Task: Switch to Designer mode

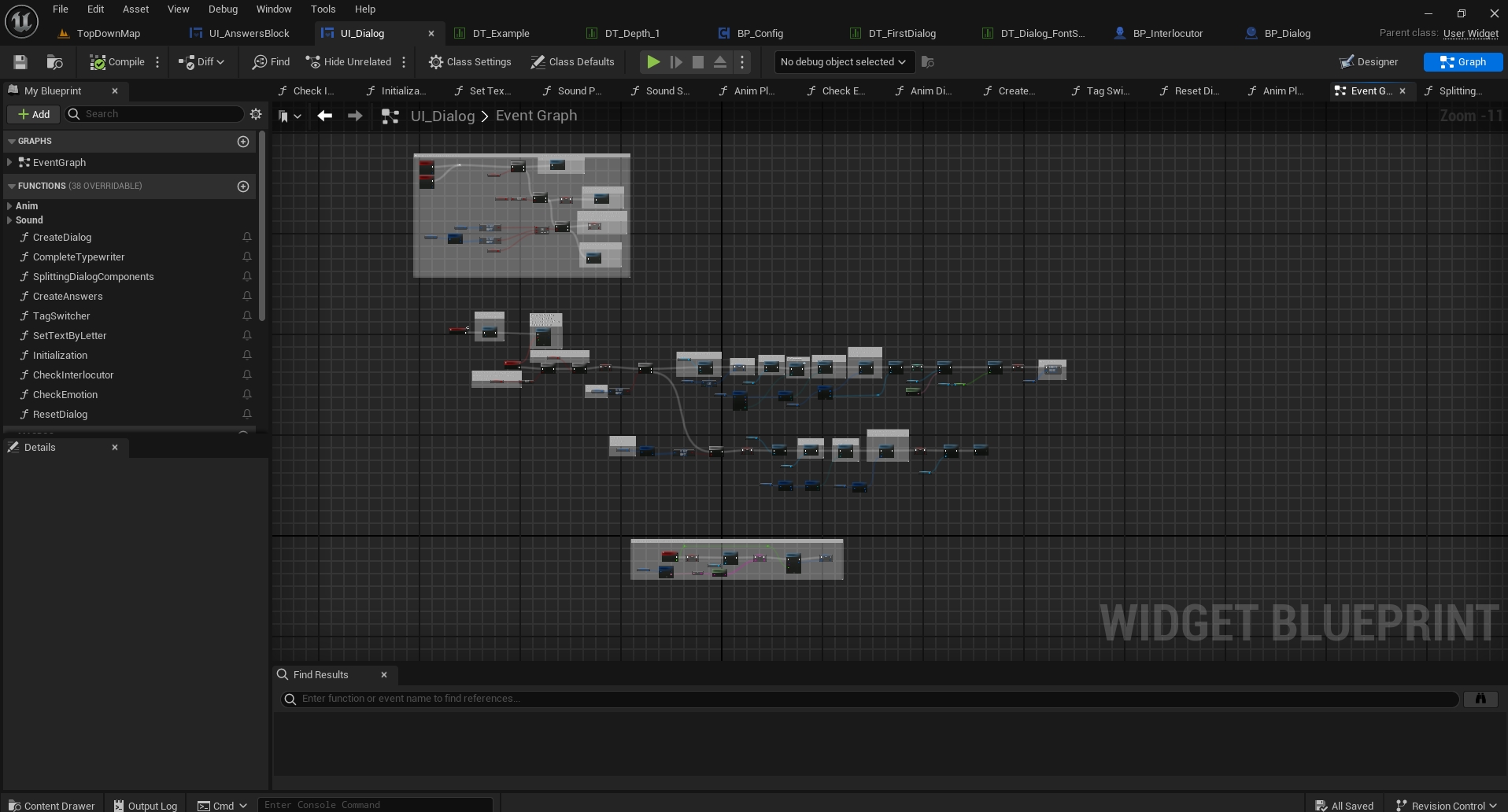Action: tap(1369, 62)
